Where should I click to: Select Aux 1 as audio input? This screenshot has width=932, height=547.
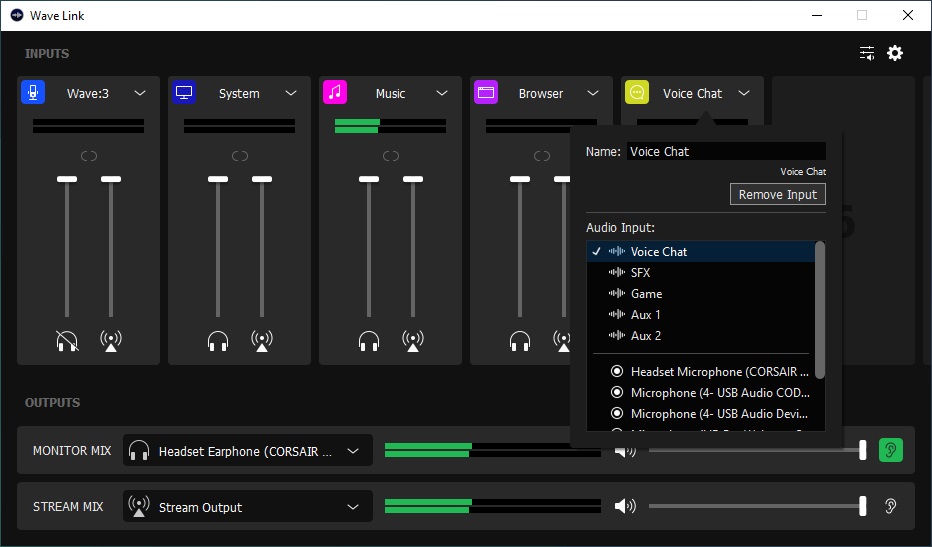click(701, 315)
